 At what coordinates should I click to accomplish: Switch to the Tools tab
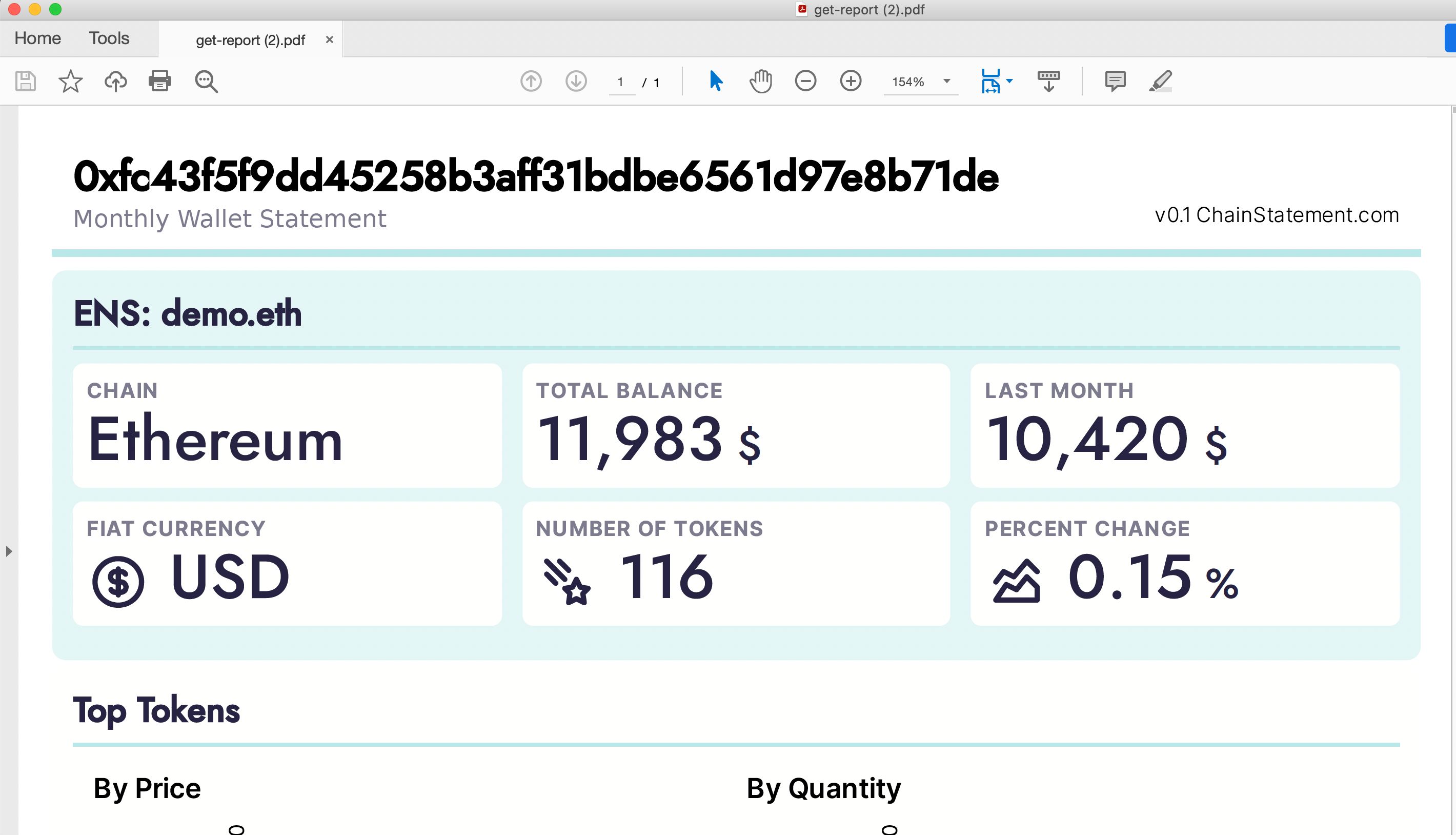[109, 38]
